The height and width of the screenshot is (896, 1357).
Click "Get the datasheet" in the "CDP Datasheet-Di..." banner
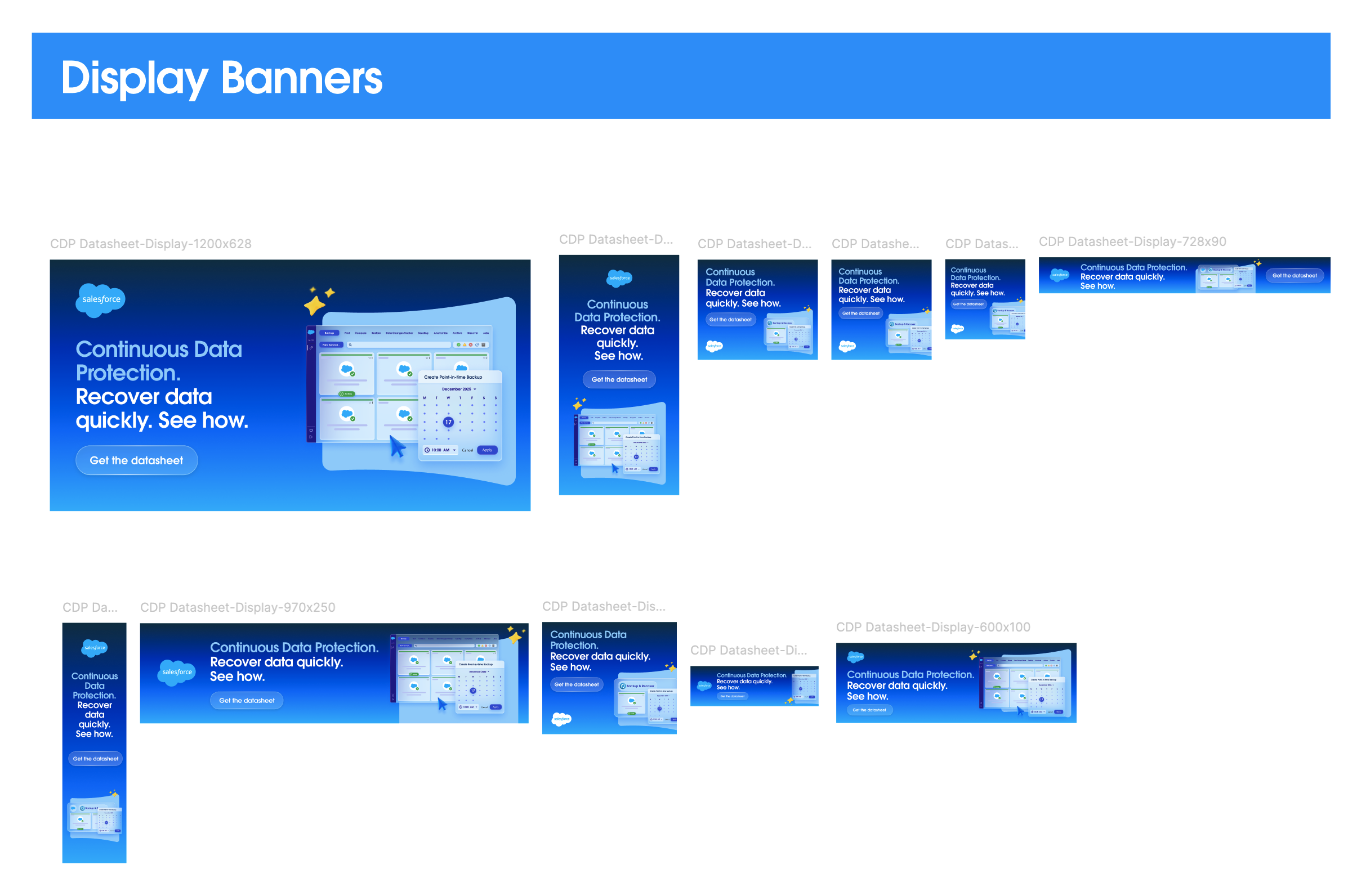[732, 696]
